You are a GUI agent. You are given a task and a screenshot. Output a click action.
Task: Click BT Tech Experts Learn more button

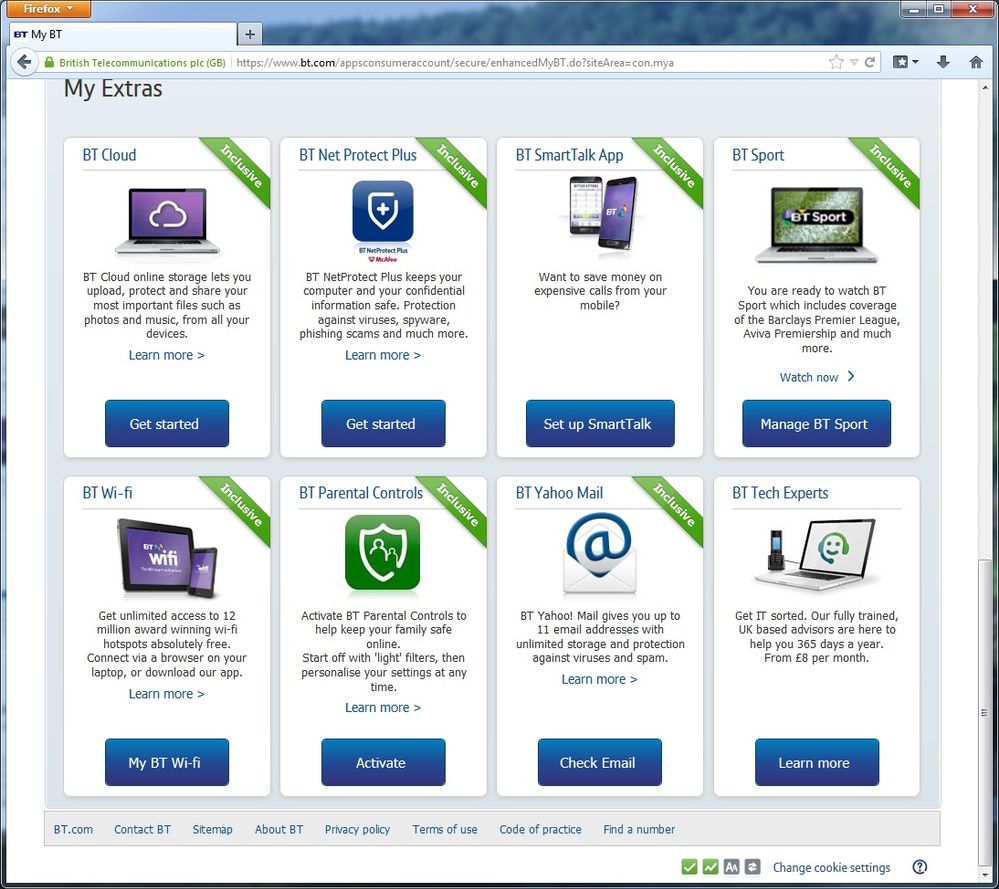click(x=817, y=762)
